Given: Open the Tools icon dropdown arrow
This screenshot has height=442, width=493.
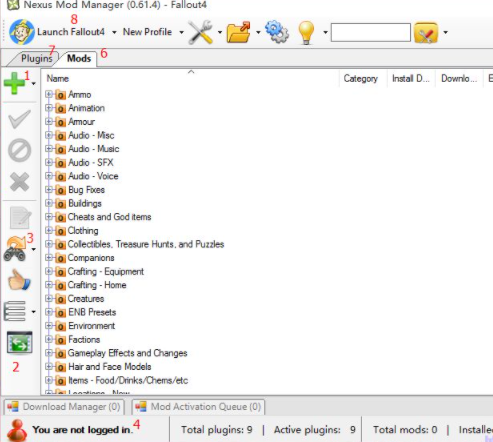Looking at the screenshot, I should (x=220, y=32).
